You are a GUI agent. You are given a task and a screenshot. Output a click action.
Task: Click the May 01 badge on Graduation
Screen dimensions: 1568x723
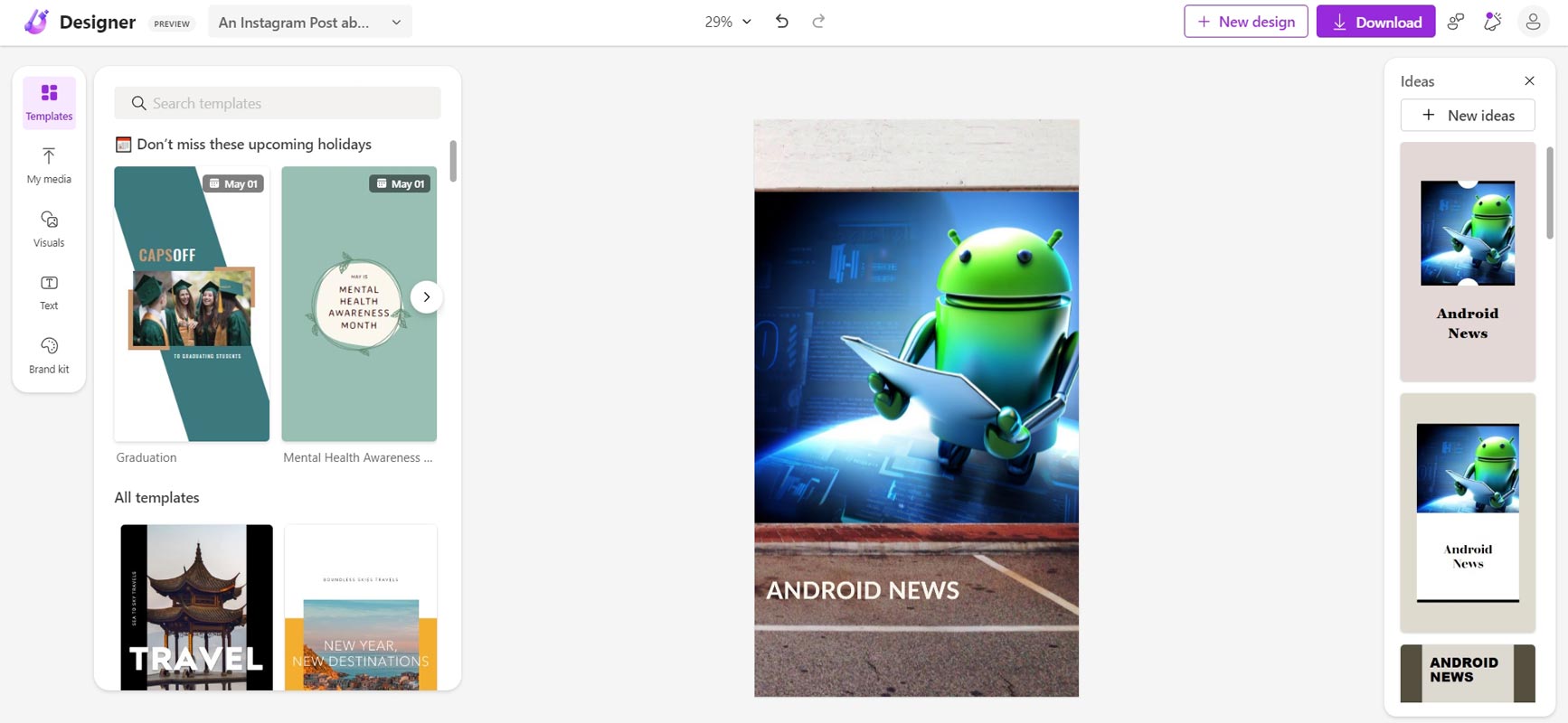234,183
